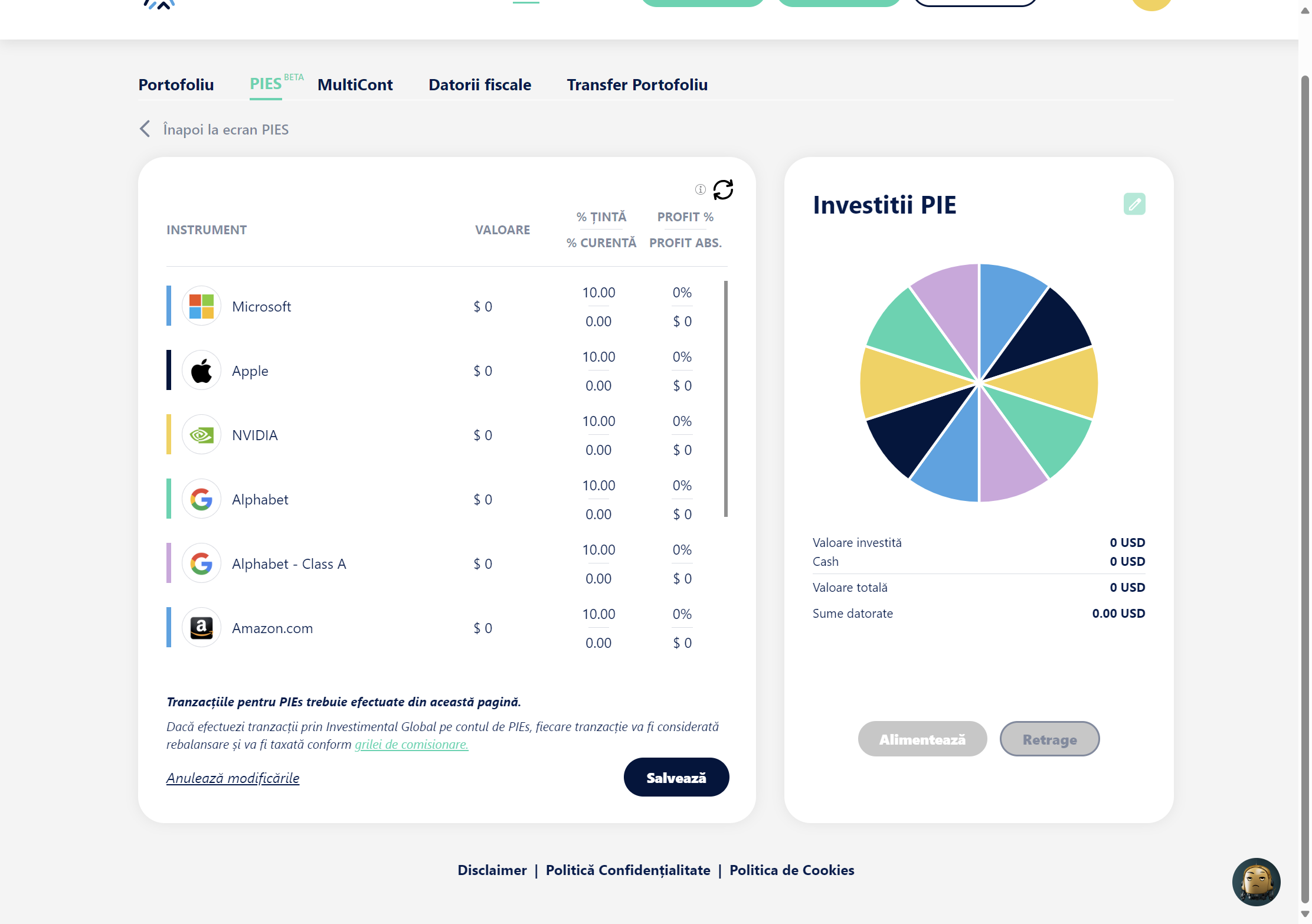1312x924 pixels.
Task: Open Politică Confidențialitate footer link
Action: 628,870
